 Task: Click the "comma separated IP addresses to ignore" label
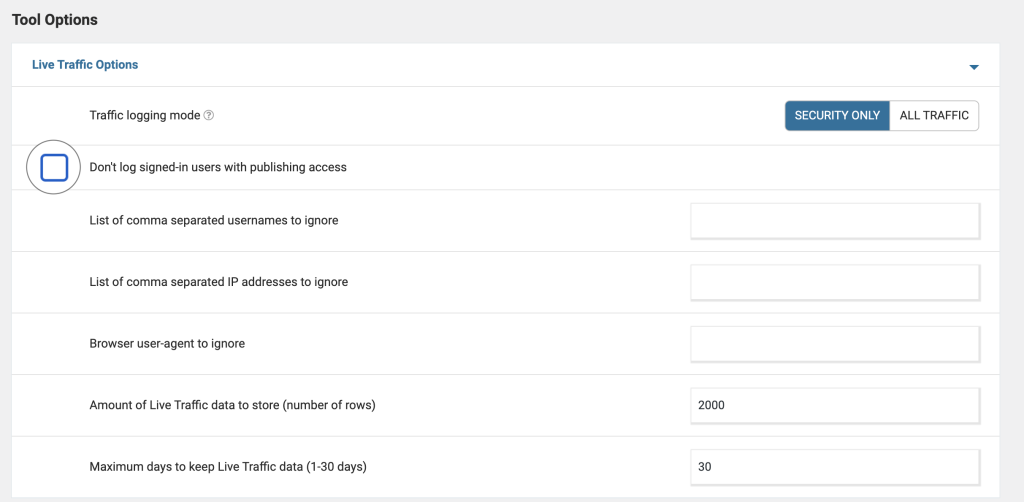click(219, 282)
